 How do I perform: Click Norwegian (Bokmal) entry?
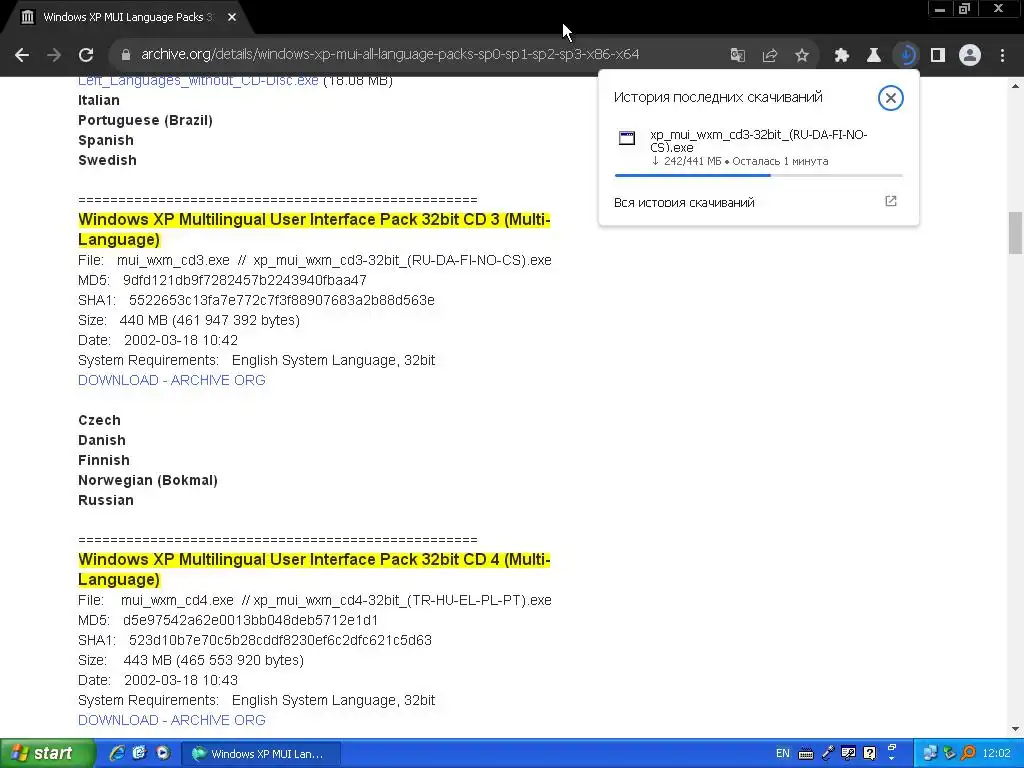pos(148,480)
